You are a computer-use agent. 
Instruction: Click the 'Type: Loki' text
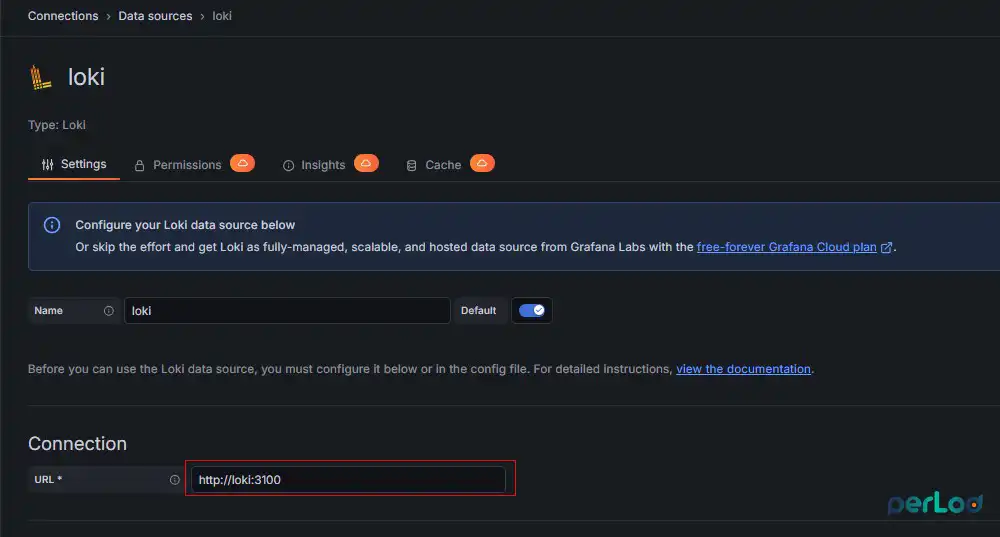point(57,125)
